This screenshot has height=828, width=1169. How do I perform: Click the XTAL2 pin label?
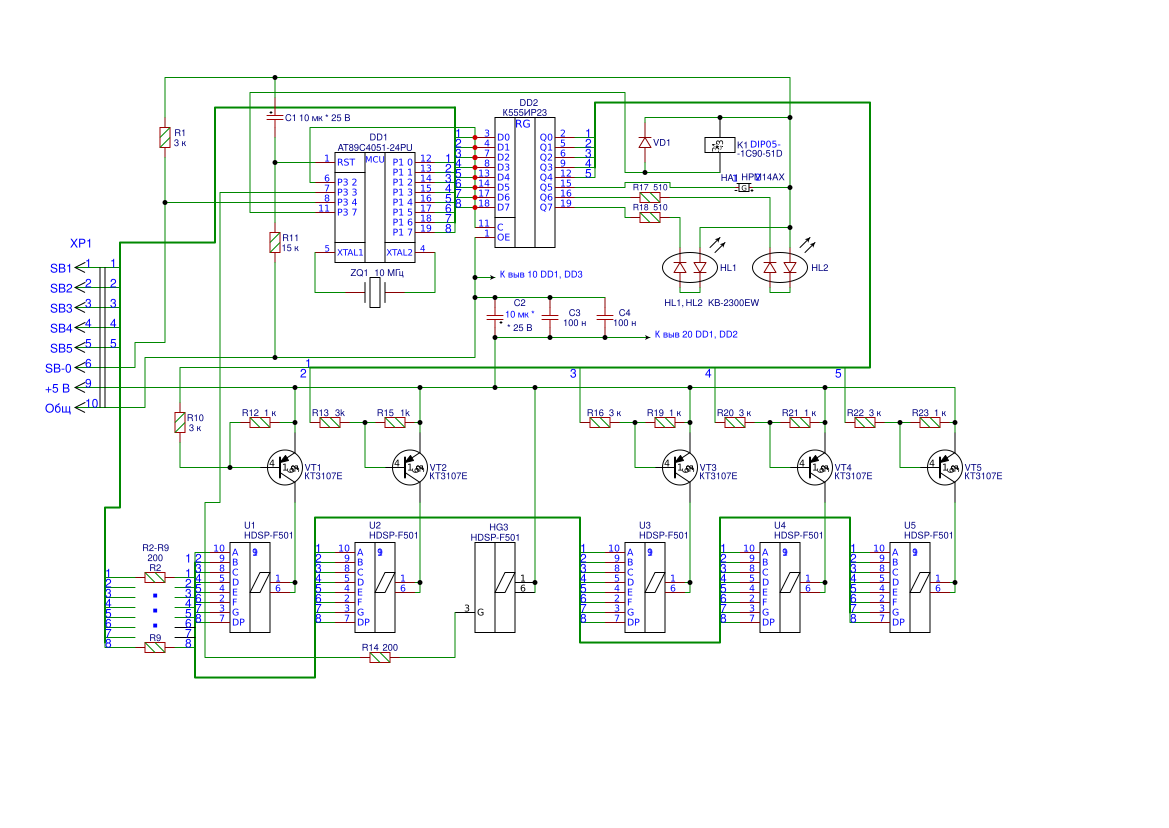[400, 253]
